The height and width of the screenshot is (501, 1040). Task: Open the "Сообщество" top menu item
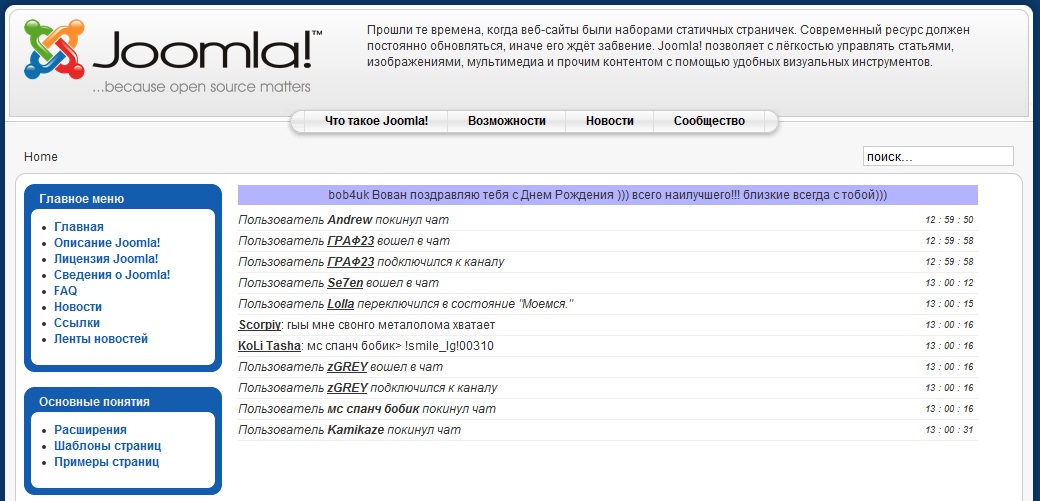coord(709,121)
